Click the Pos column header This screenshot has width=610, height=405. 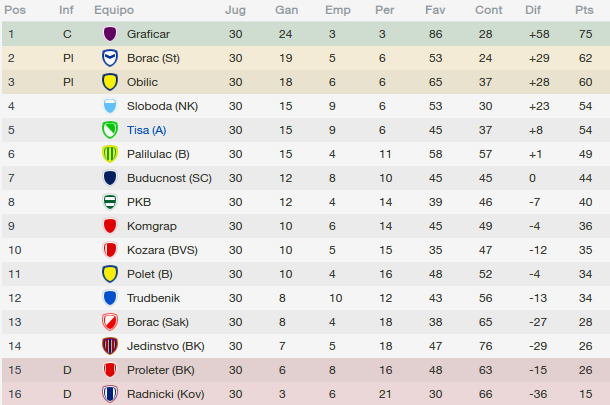coord(15,10)
